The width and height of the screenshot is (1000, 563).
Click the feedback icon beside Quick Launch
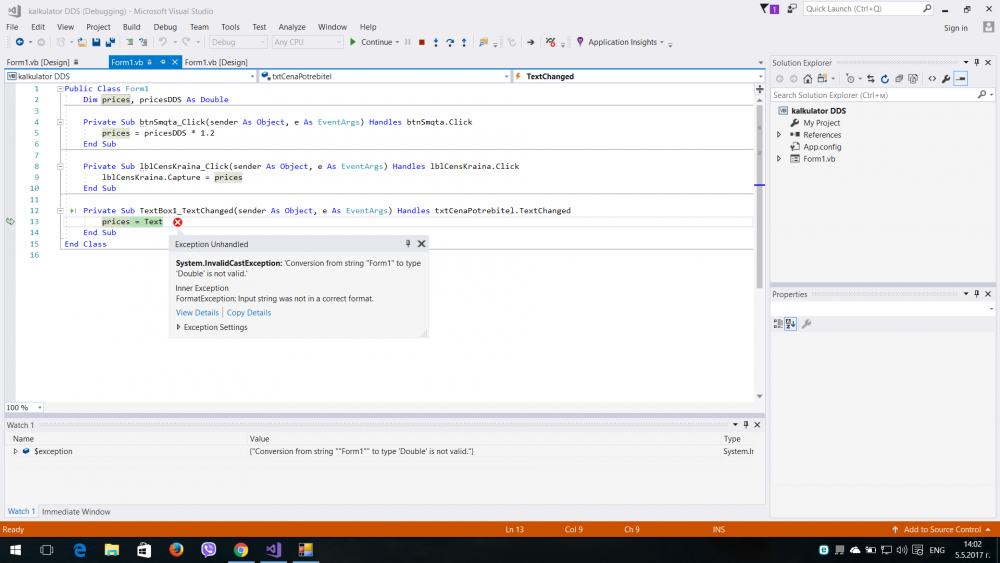(791, 9)
